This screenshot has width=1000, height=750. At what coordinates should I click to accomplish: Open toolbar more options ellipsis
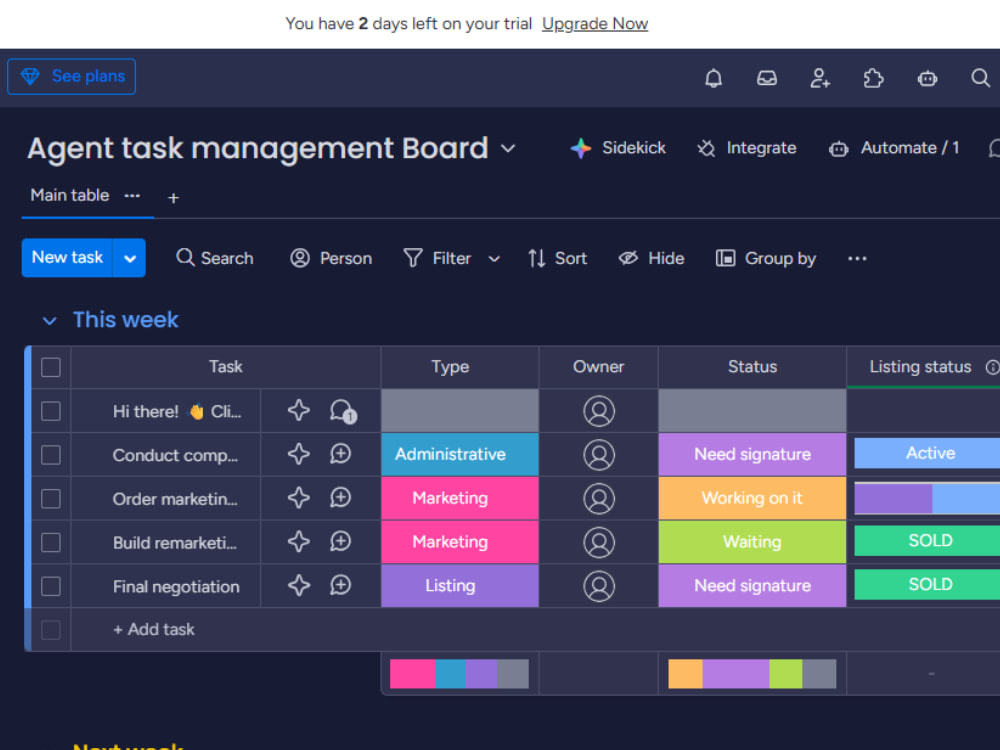(857, 258)
